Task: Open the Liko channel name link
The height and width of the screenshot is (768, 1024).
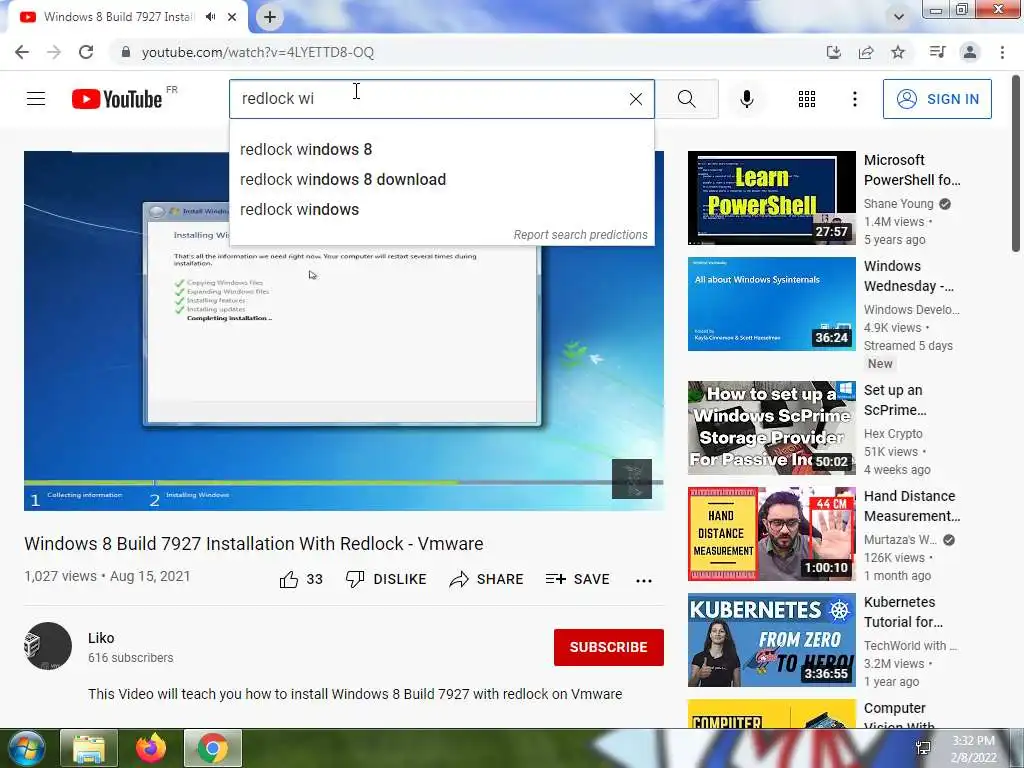Action: 101,638
